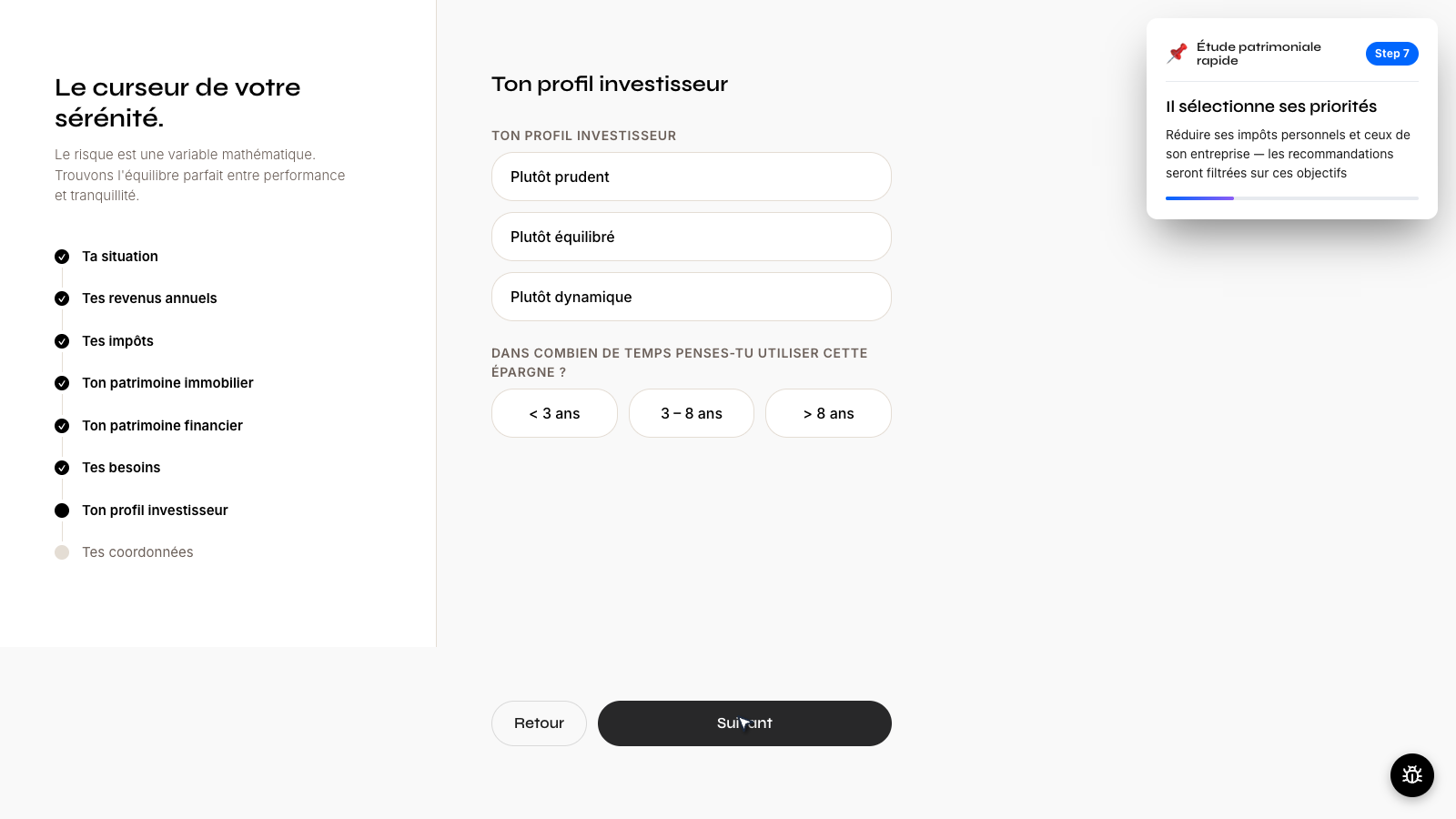1456x819 pixels.
Task: Click the tour progress bar
Action: pyautogui.click(x=1292, y=198)
